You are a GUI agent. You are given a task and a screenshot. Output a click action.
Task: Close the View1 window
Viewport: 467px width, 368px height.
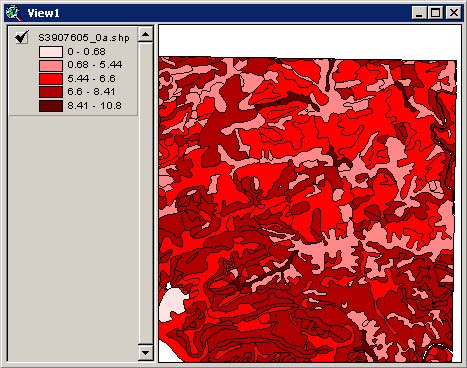coord(453,13)
